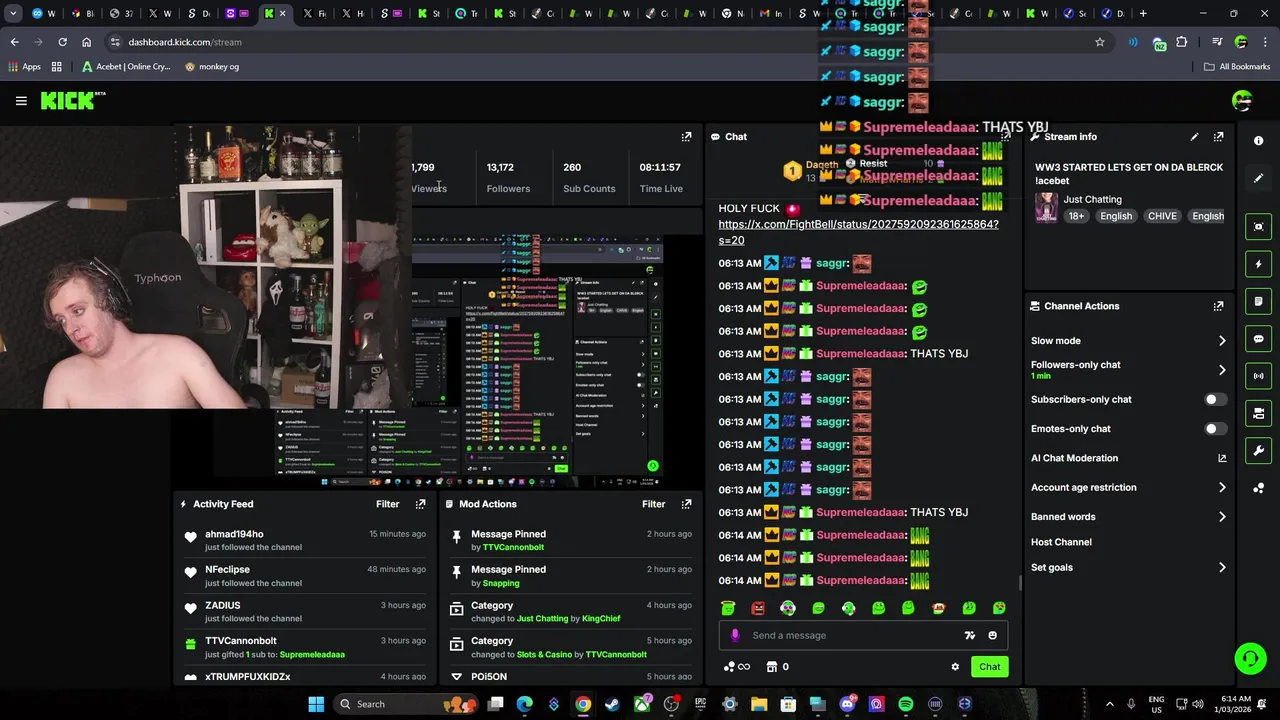The height and width of the screenshot is (720, 1280).
Task: Show hidden system tray icons
Action: [1108, 704]
